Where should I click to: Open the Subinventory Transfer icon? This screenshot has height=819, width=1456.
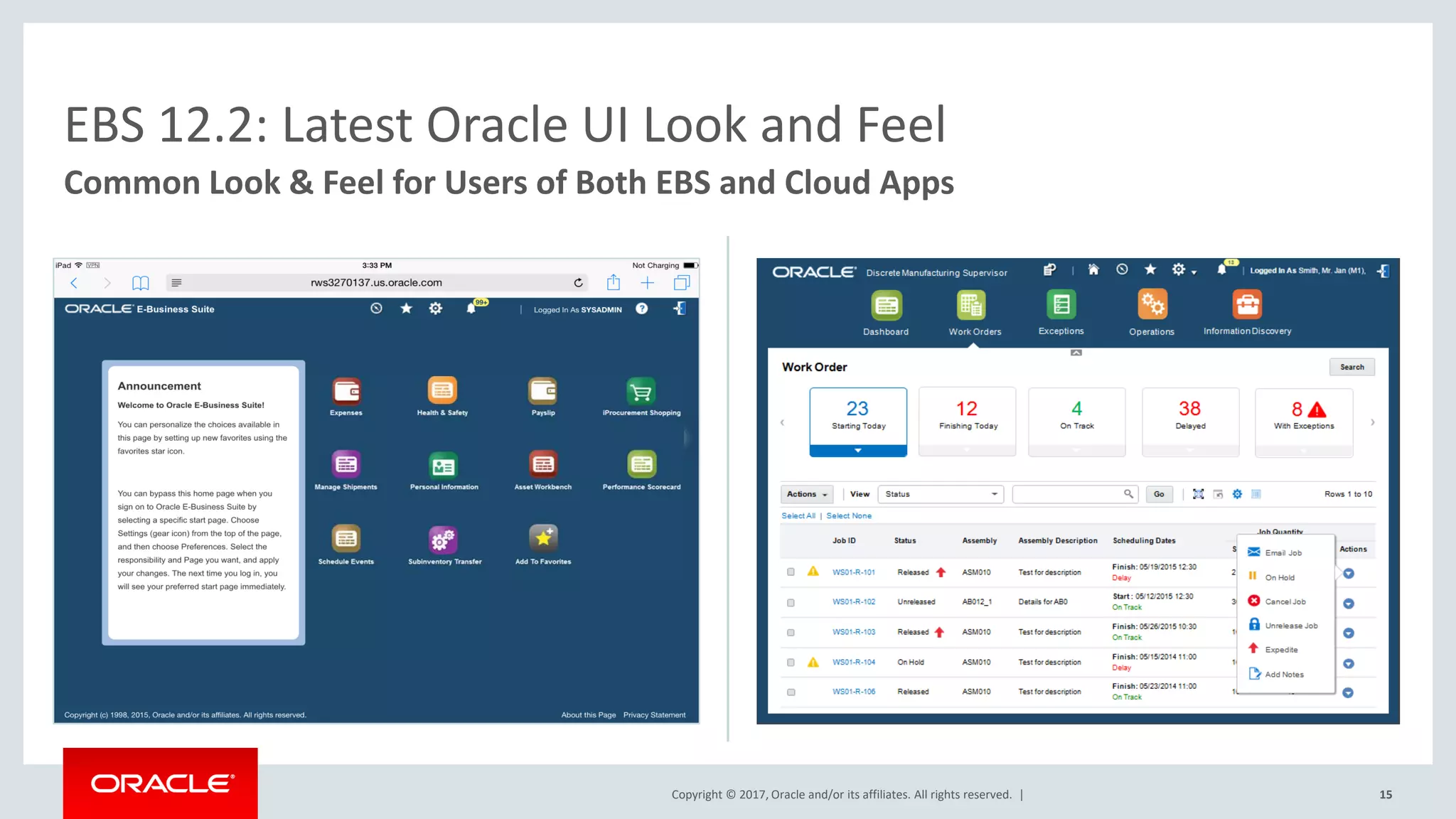coord(444,540)
